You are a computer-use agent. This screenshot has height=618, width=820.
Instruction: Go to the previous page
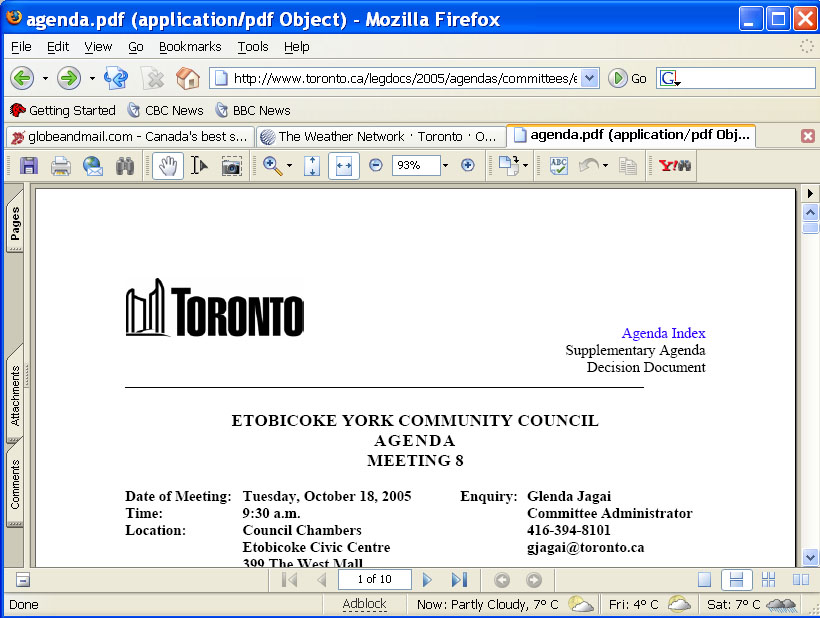[x=322, y=579]
